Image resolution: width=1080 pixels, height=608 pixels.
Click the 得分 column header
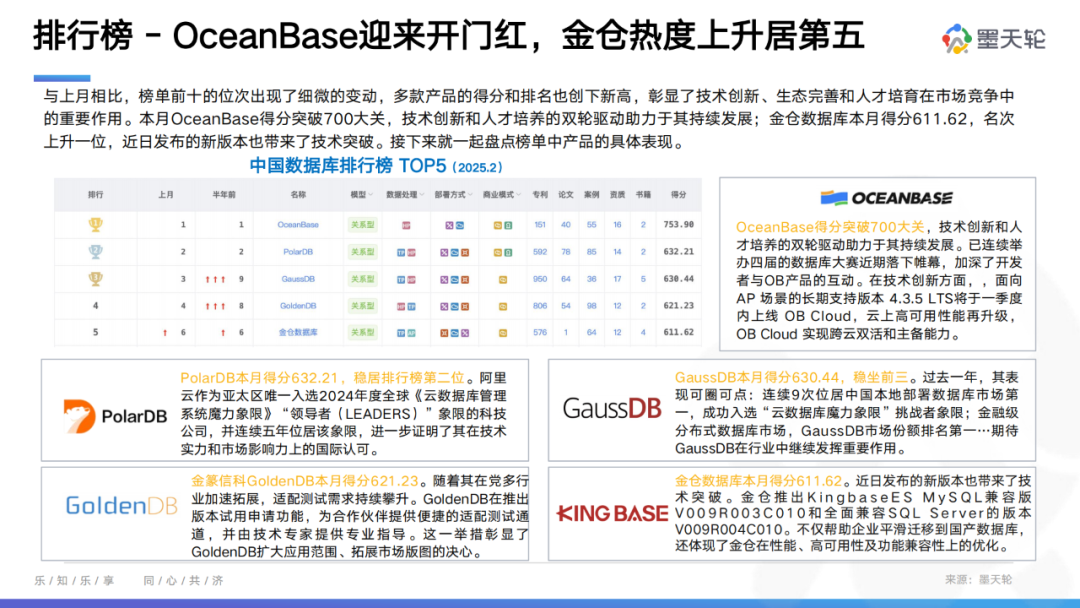pyautogui.click(x=678, y=195)
